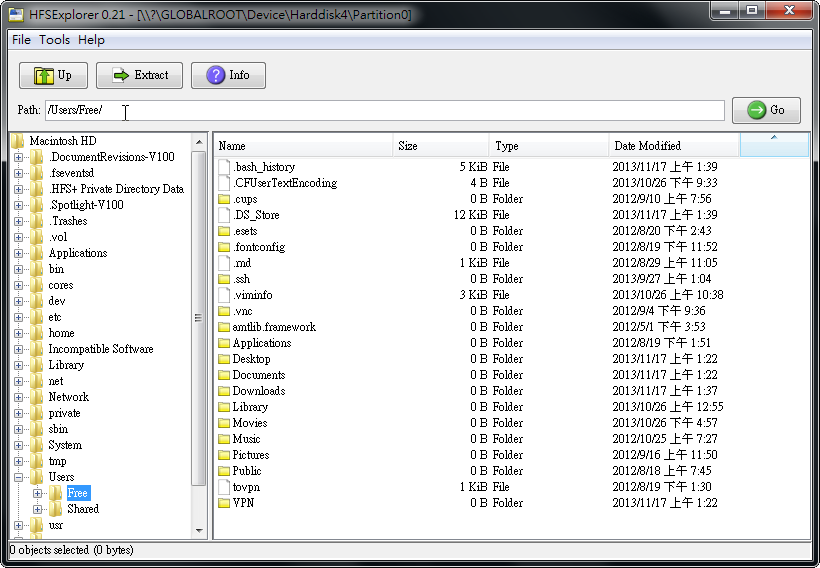Select the .viminfo file icon
The image size is (820, 568).
[224, 295]
